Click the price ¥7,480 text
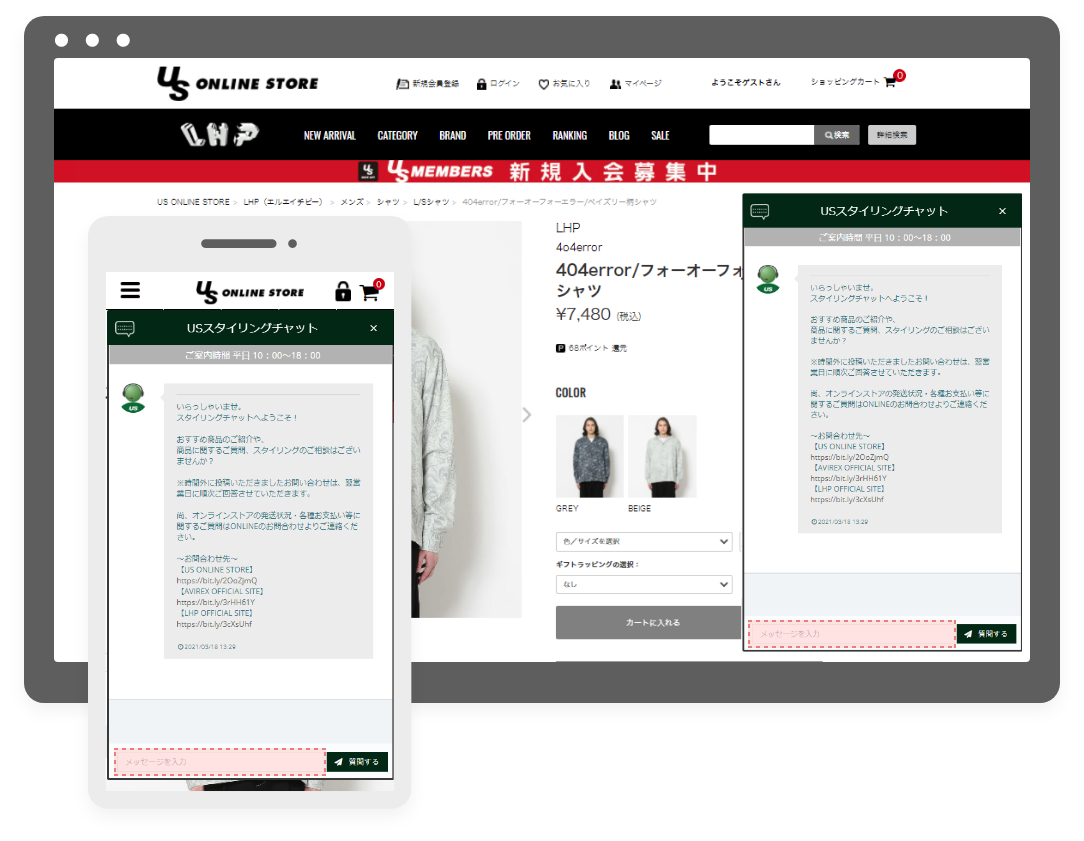1084x841 pixels. [583, 314]
